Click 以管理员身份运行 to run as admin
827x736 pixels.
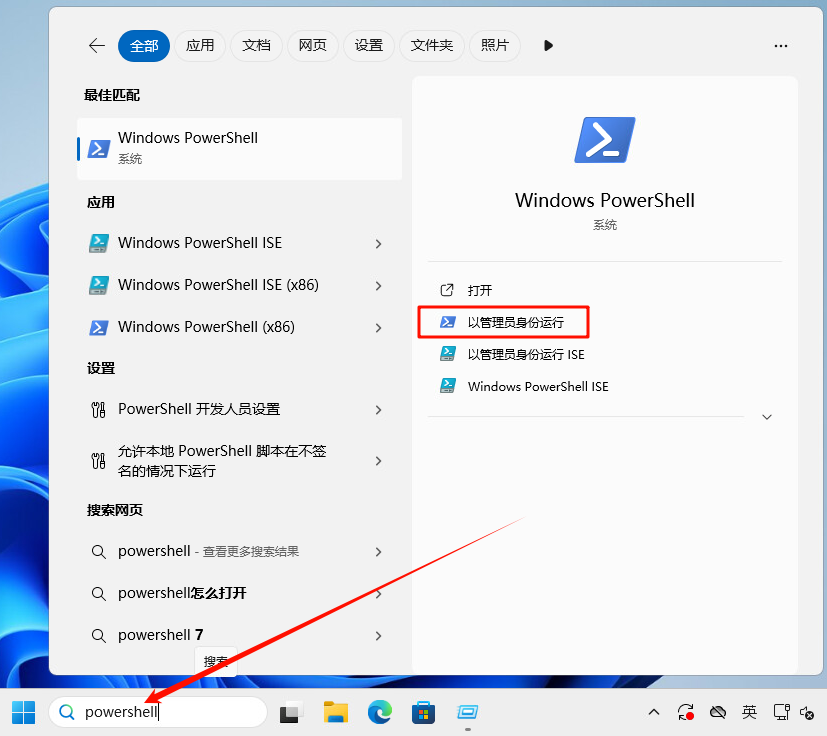pyautogui.click(x=515, y=322)
